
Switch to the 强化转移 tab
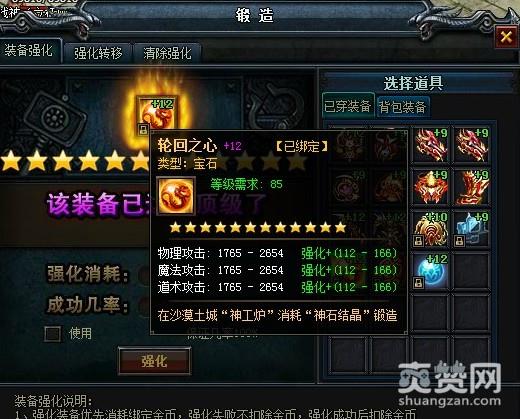point(98,53)
